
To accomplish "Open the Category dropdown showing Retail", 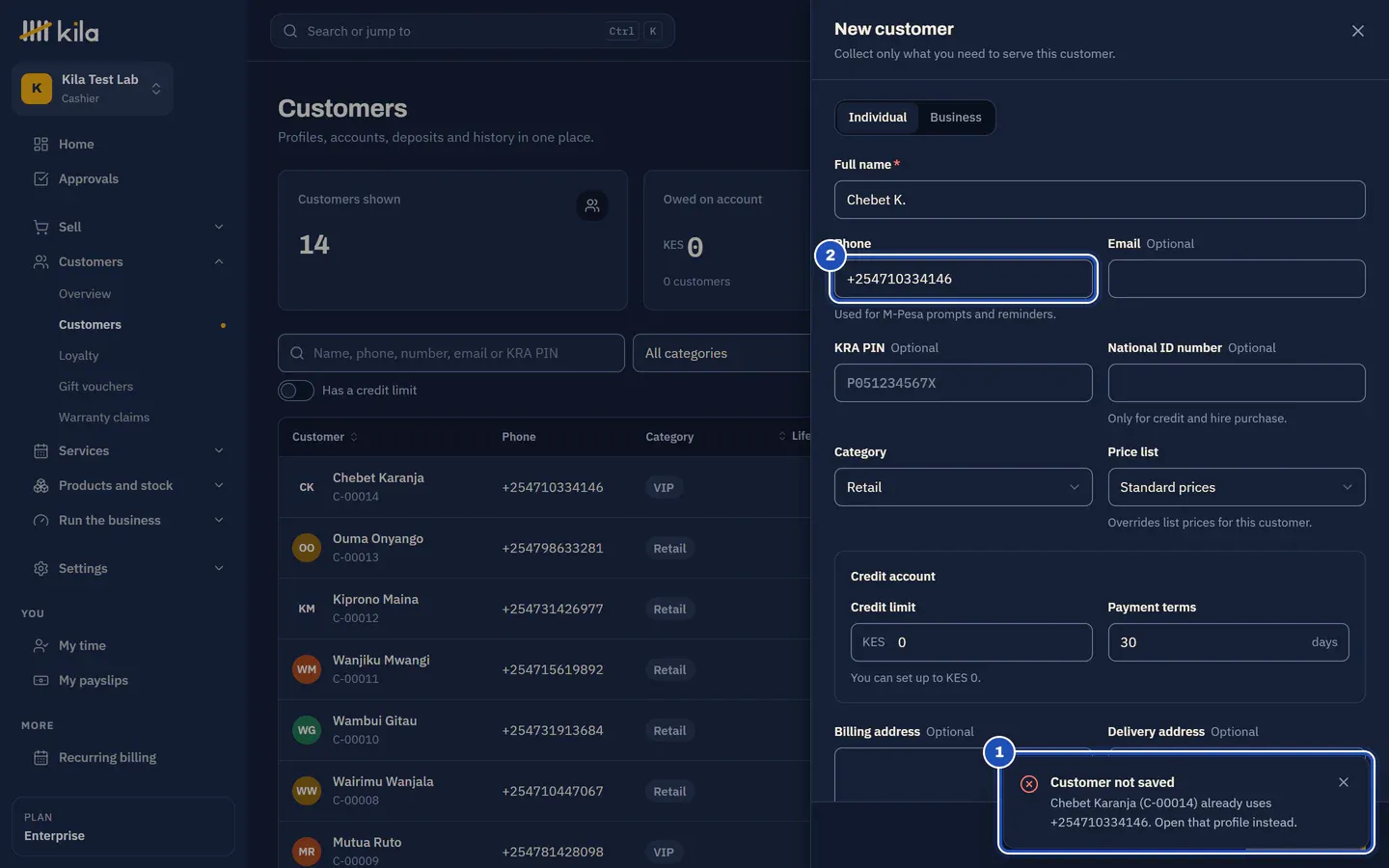I will pos(963,487).
